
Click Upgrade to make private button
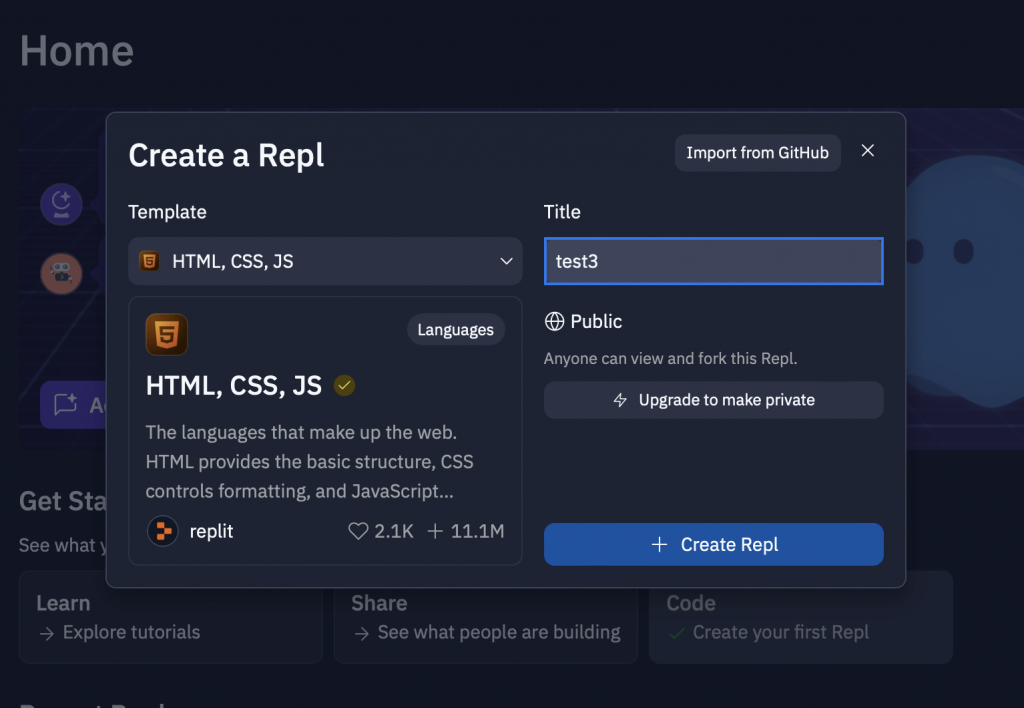click(x=714, y=400)
